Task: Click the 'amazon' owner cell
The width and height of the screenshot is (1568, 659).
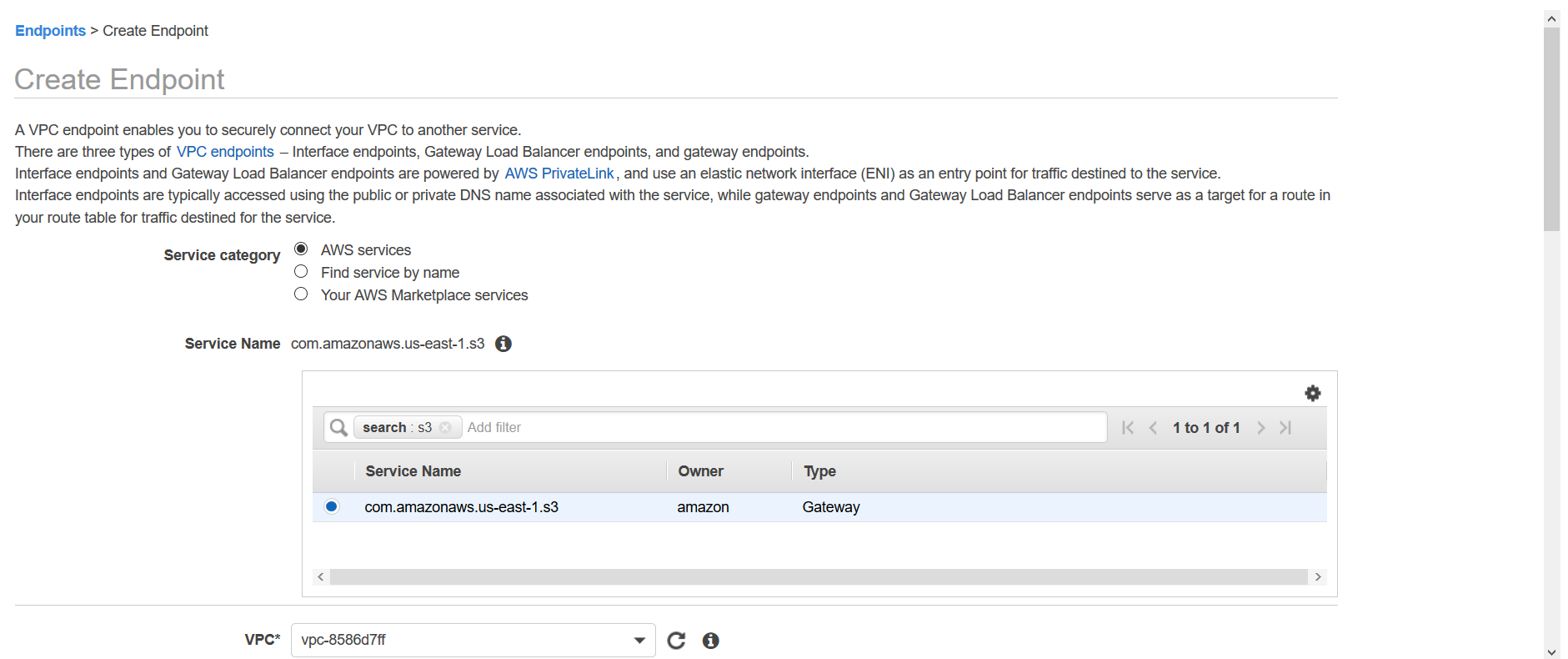Action: click(703, 507)
